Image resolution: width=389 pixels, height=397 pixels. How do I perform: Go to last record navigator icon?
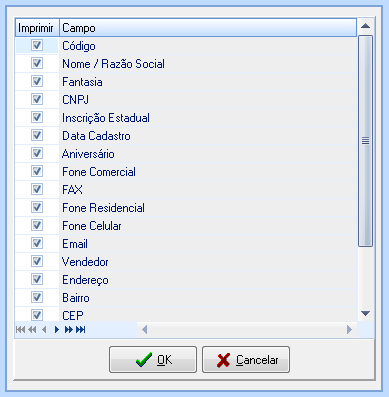coord(81,330)
